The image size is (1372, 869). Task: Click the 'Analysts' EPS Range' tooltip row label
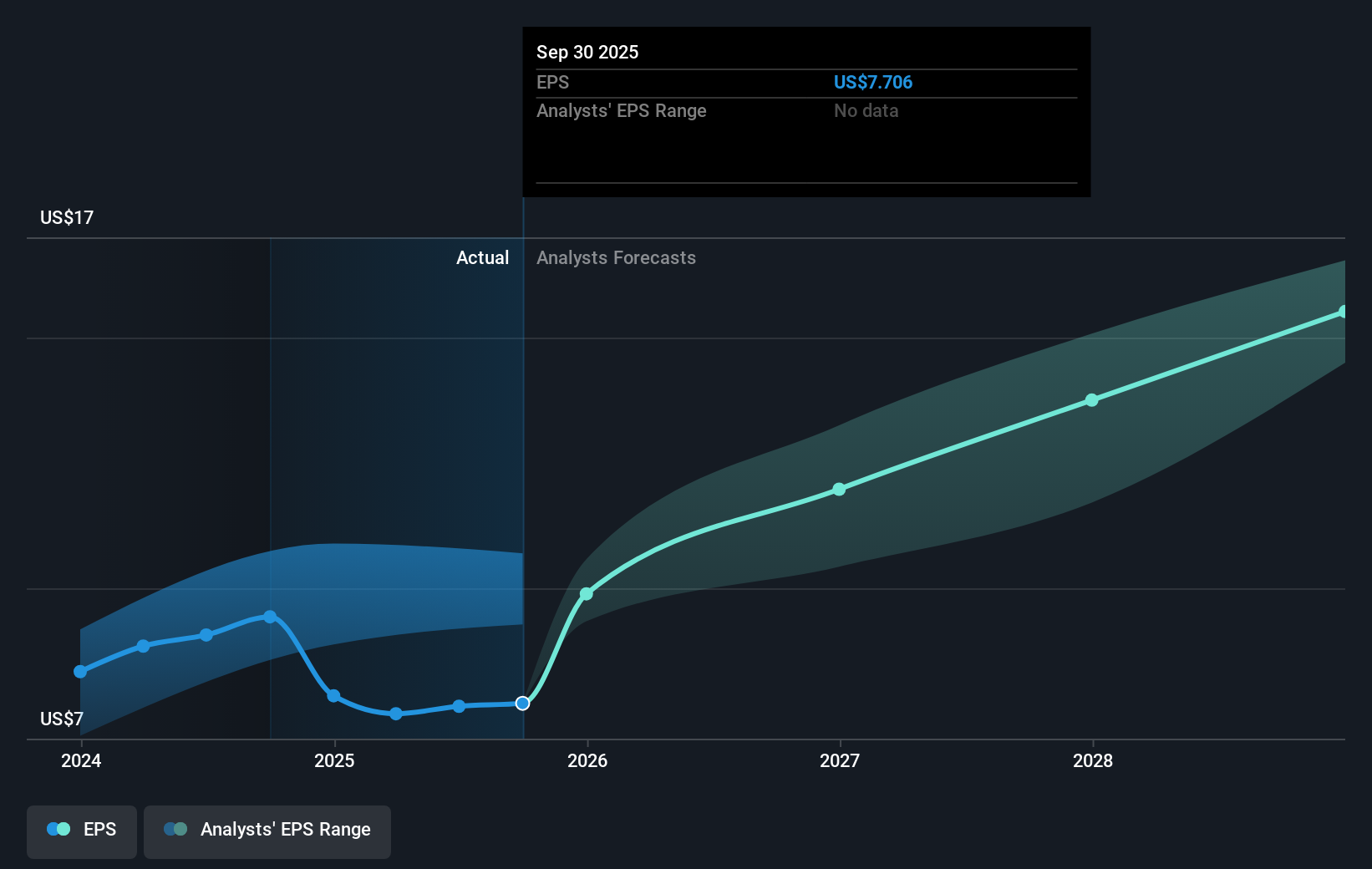(x=622, y=110)
